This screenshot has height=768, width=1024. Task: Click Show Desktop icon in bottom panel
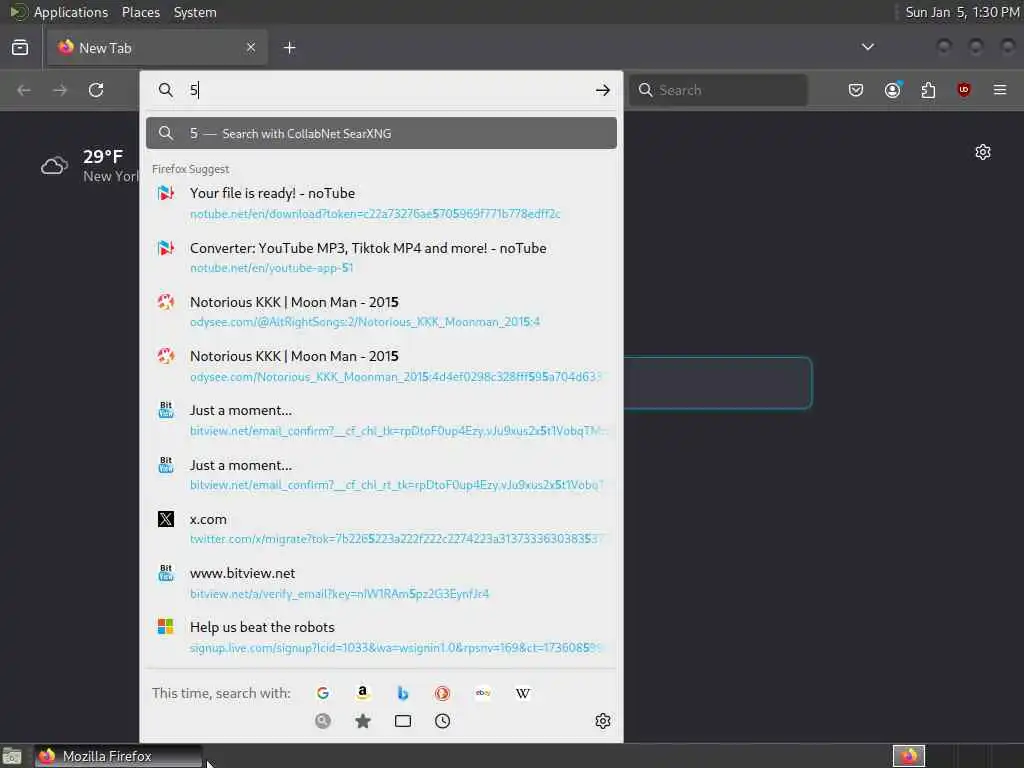coord(12,757)
